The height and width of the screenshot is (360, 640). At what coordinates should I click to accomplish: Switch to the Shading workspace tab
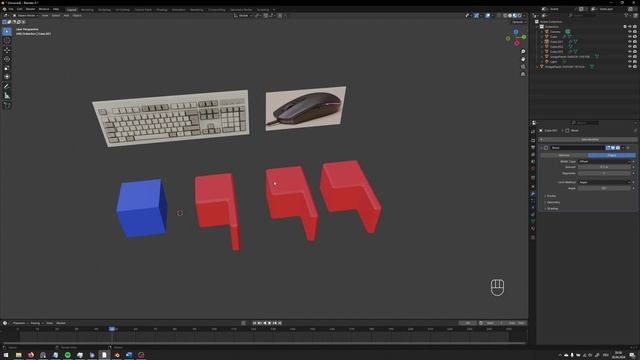pyautogui.click(x=162, y=9)
